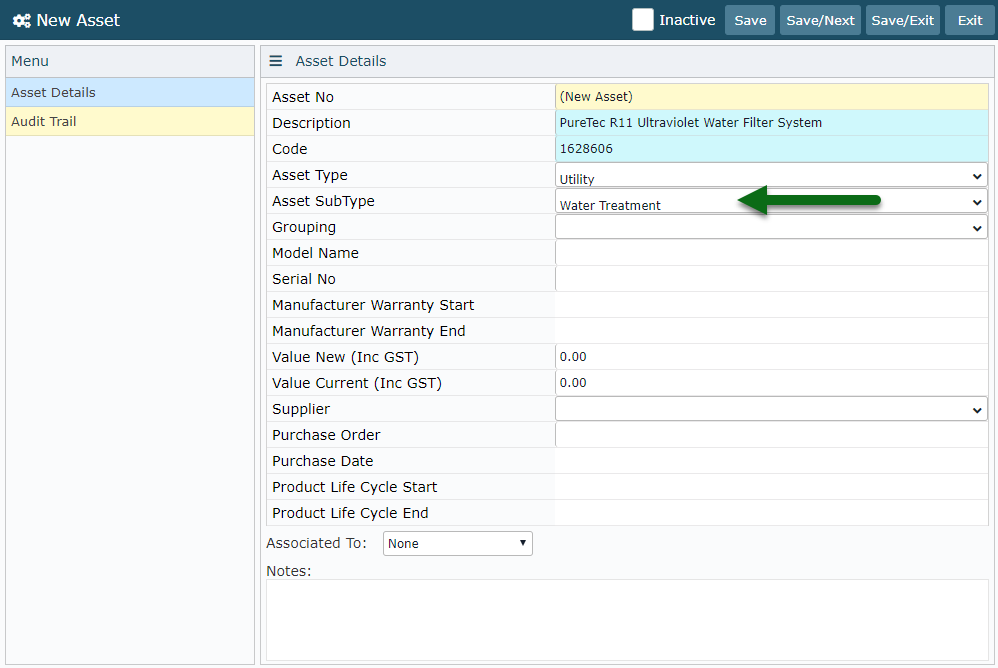Click the gears icon beside New Asset
Screen dimensions: 998x668
point(22,20)
